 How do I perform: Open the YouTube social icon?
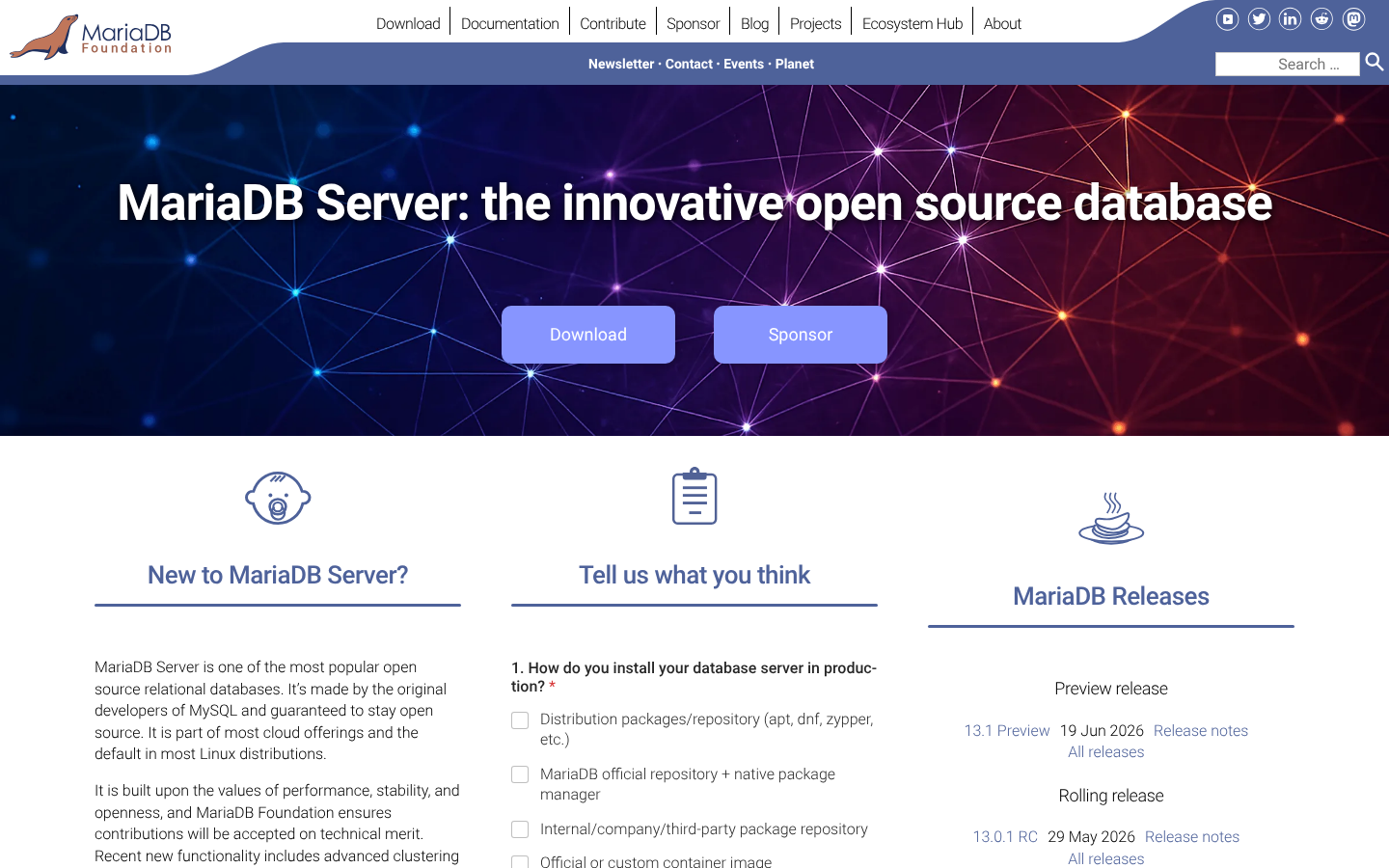click(1227, 18)
